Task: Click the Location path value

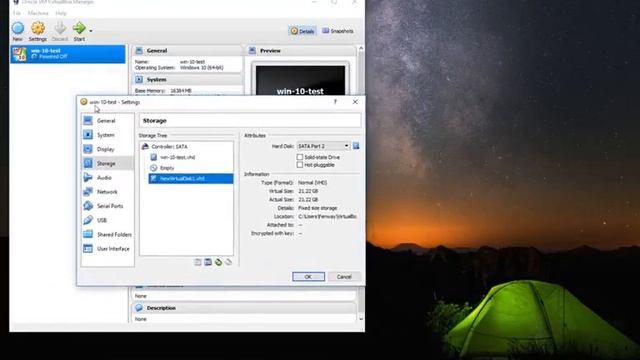Action: click(327, 216)
